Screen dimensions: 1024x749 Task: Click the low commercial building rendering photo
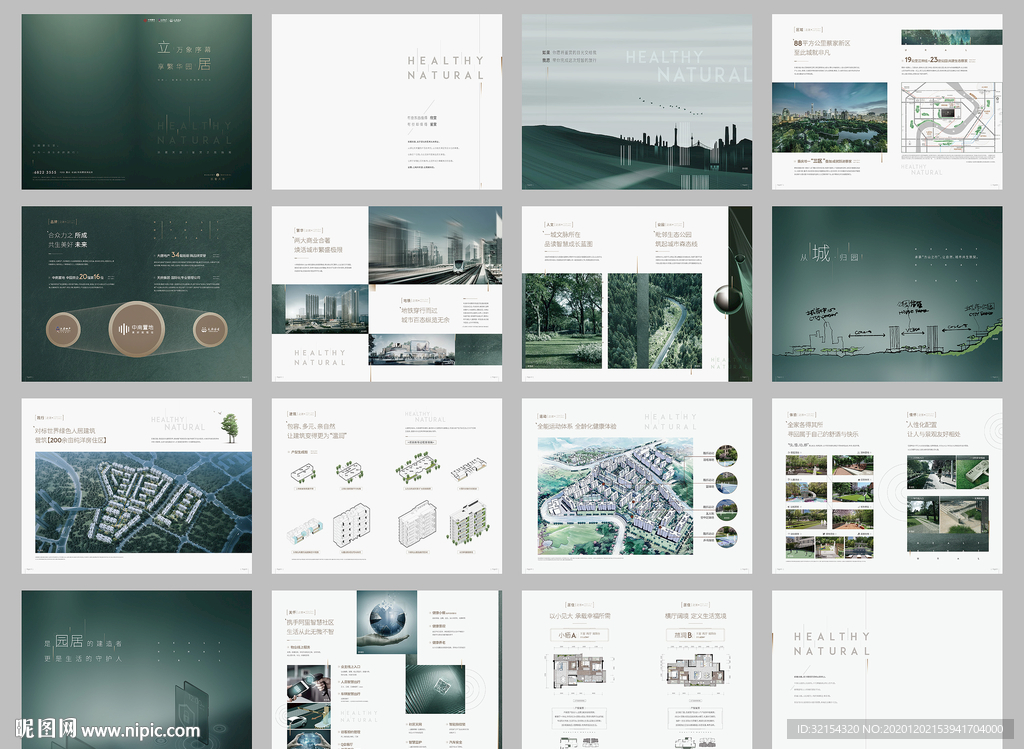point(412,349)
